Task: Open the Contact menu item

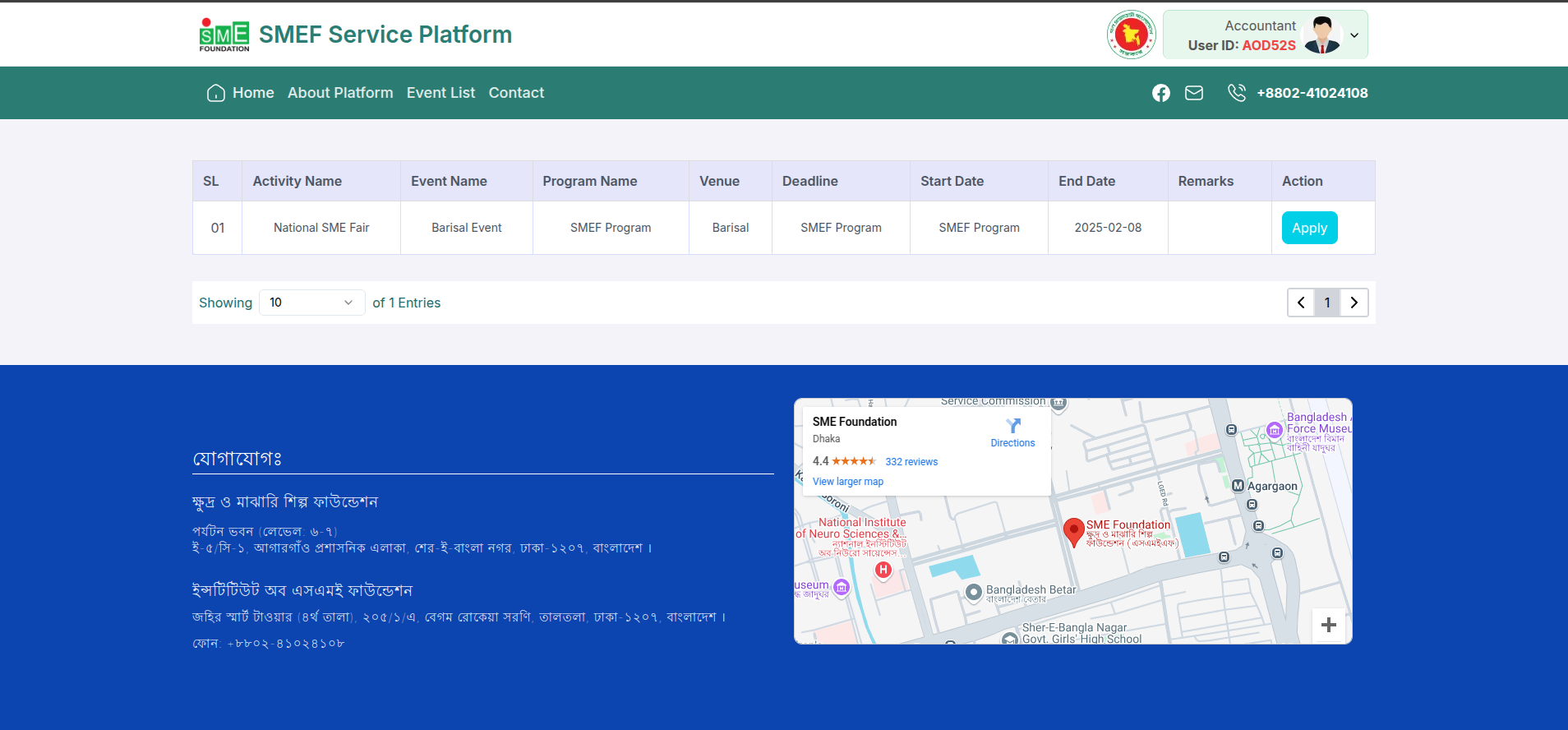Action: (516, 93)
